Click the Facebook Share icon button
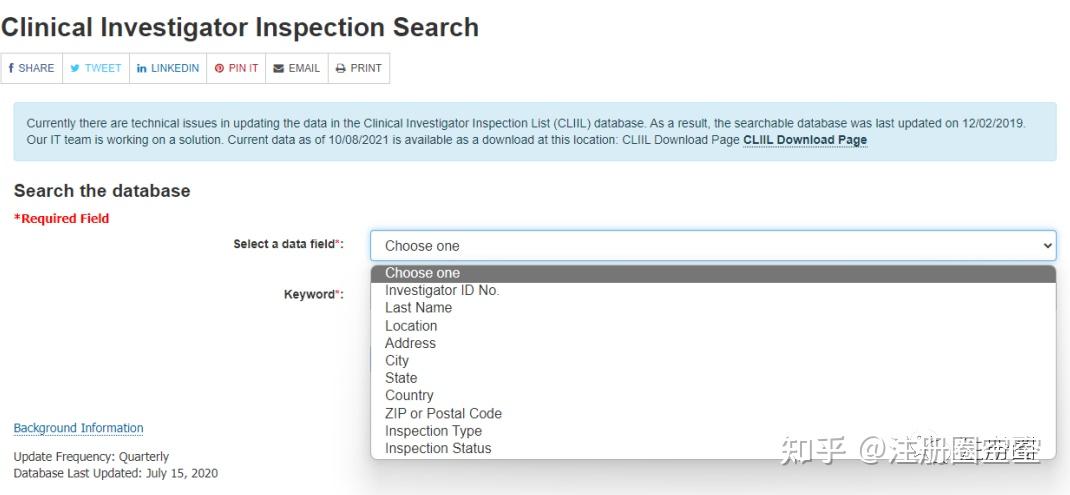 [x=11, y=68]
